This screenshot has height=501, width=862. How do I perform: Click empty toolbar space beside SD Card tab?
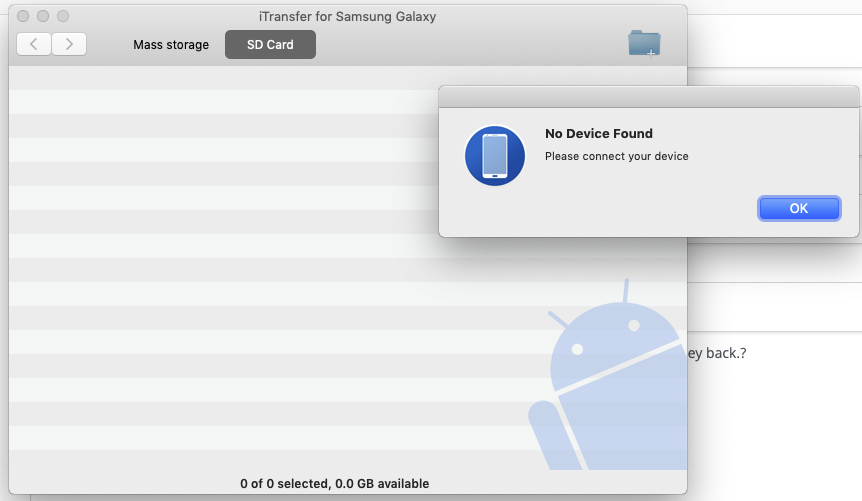(467, 45)
